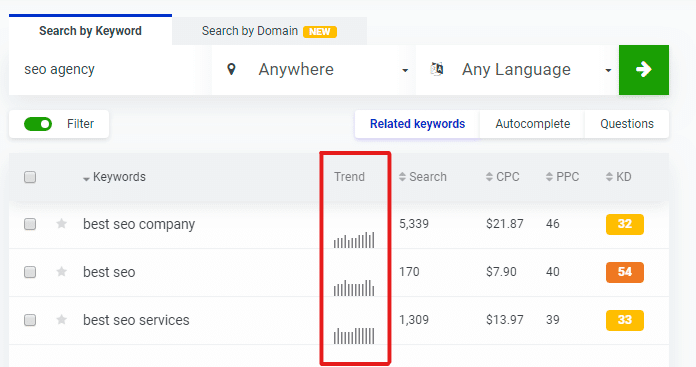Click the search volume value 5,339
The height and width of the screenshot is (367, 696).
(x=414, y=224)
